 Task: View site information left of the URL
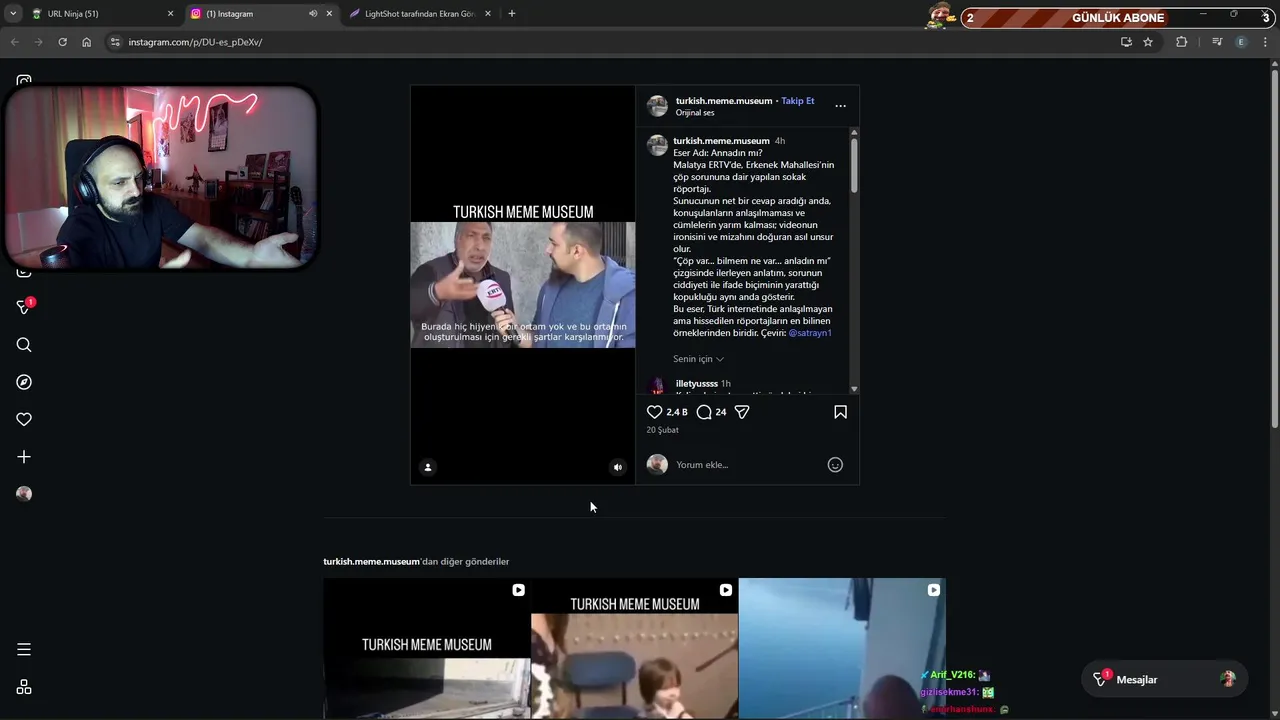(115, 42)
